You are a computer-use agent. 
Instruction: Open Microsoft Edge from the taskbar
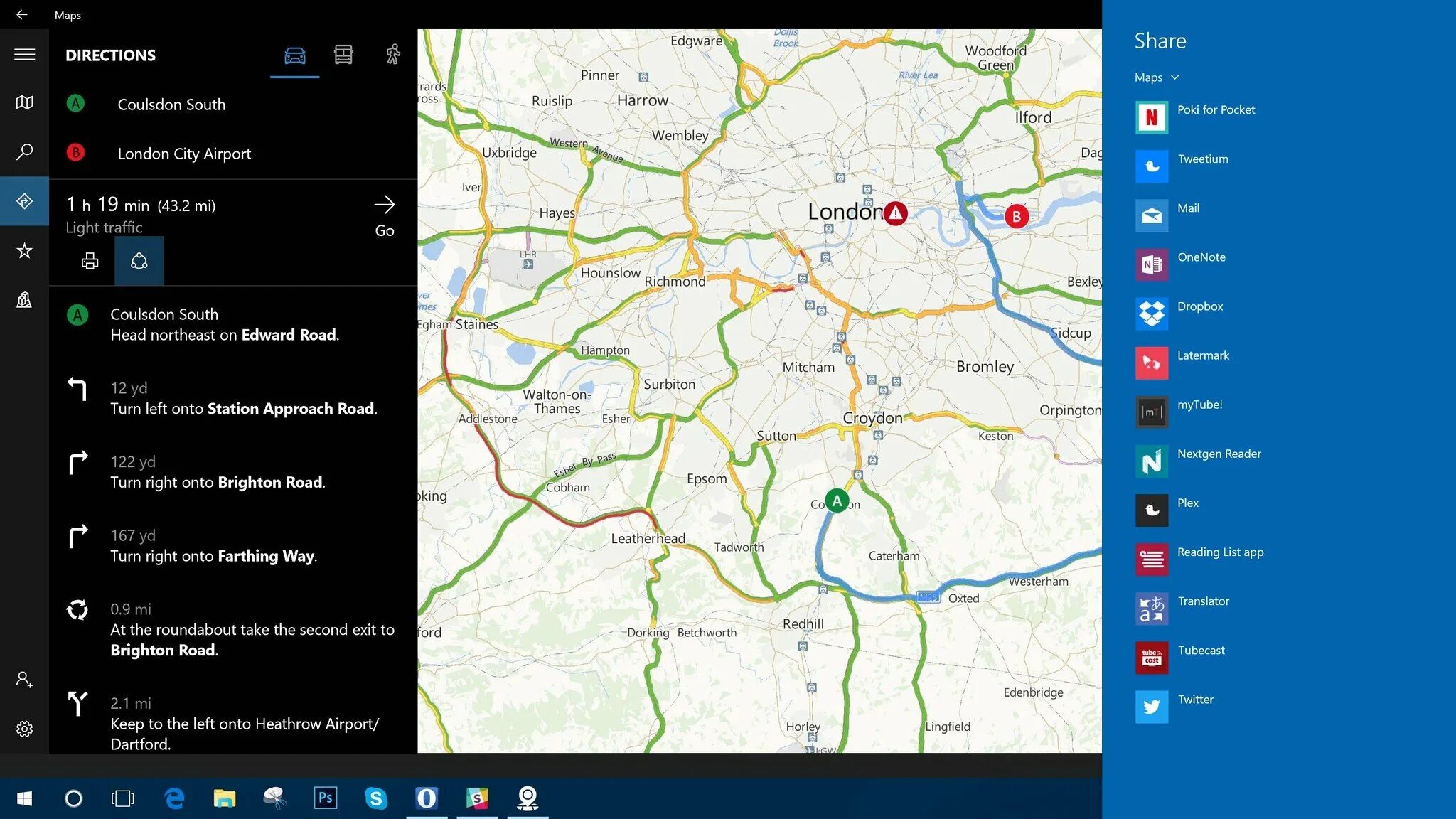pos(174,798)
